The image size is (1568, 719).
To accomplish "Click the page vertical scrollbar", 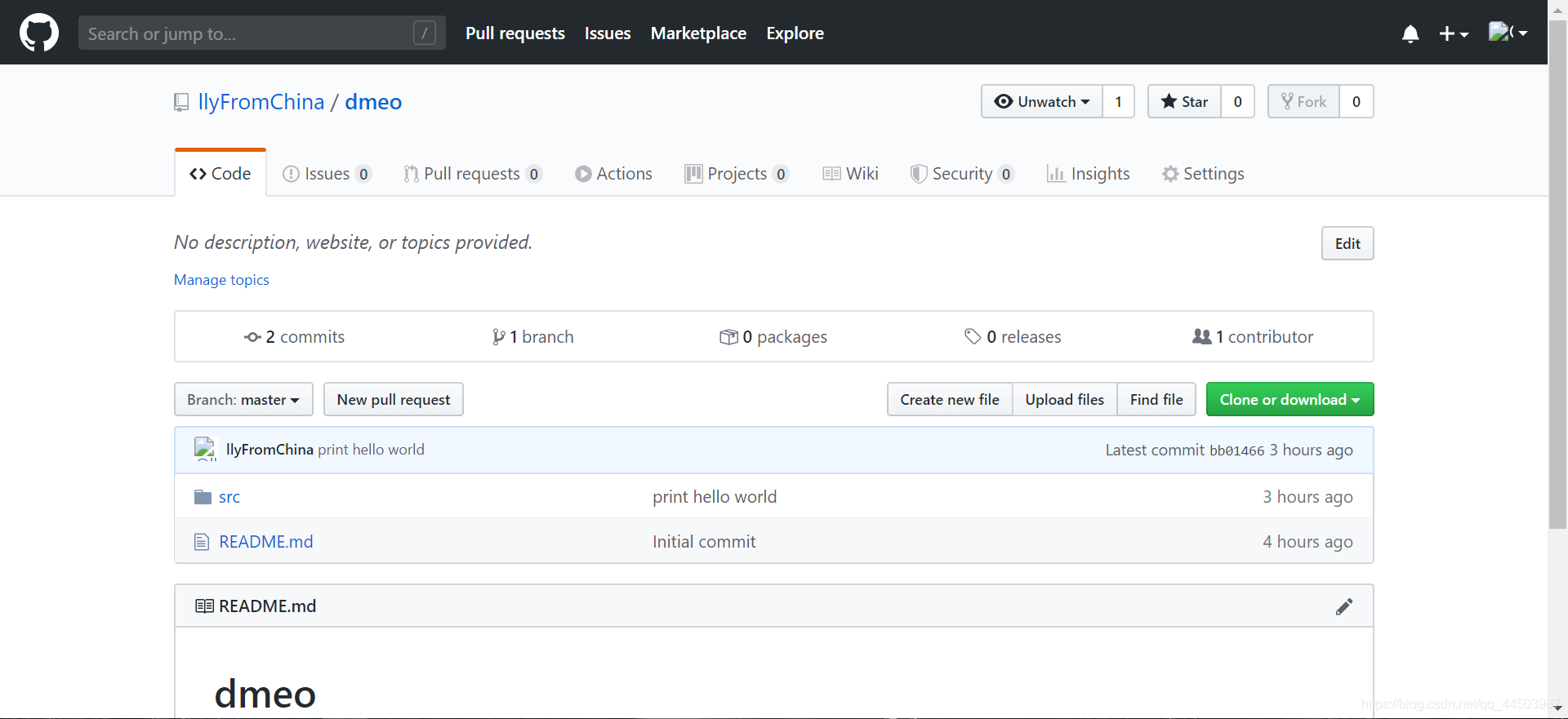I will pyautogui.click(x=1558, y=273).
